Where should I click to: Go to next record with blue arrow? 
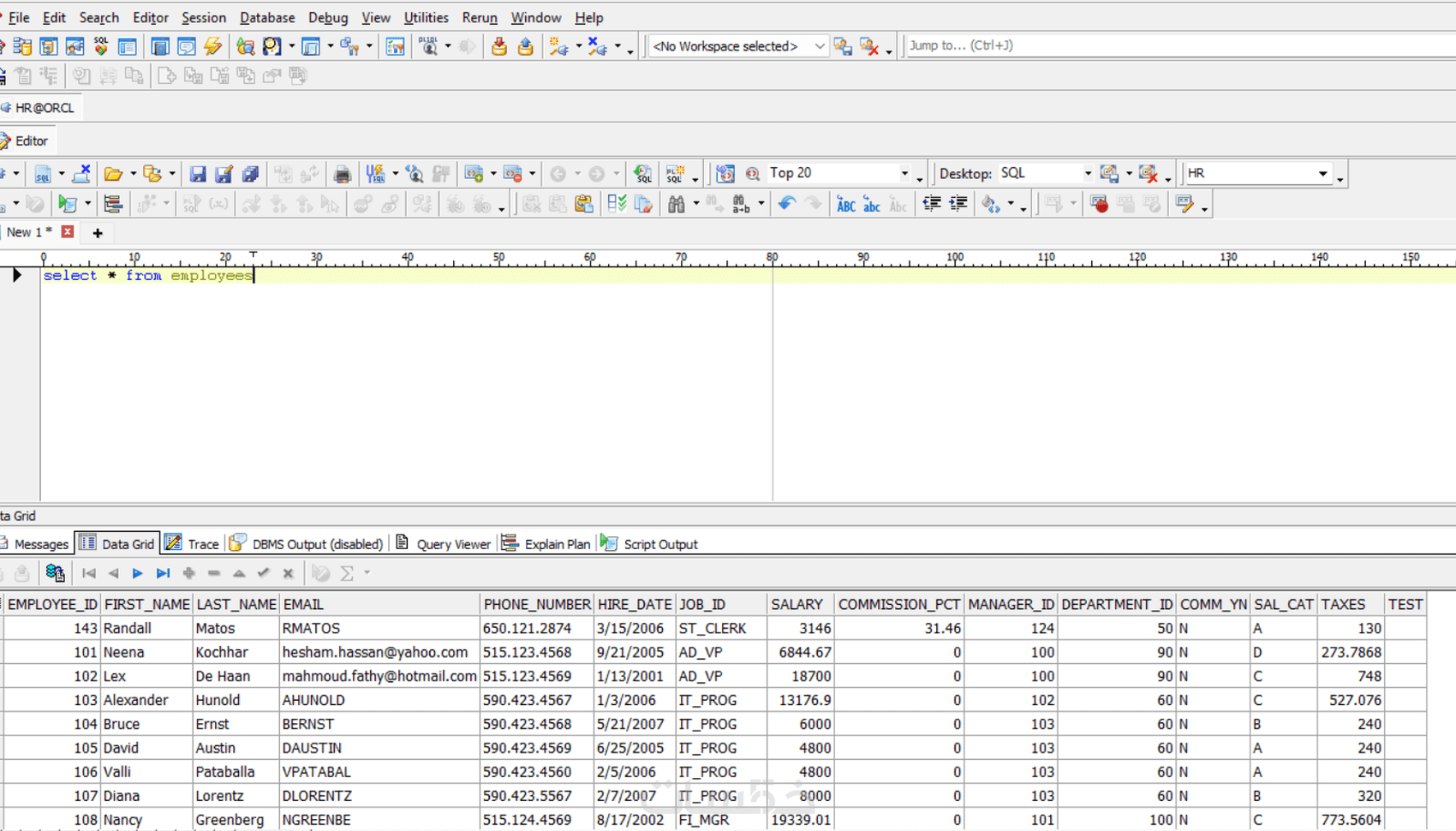pos(137,573)
